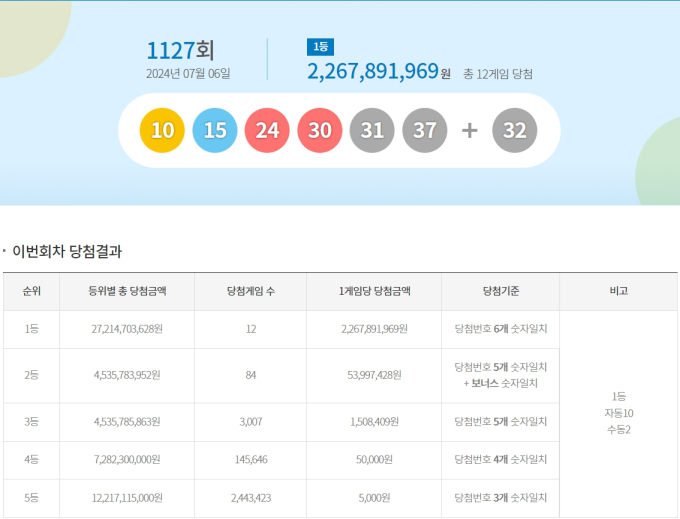Click the 2등 rank cell

coord(31,375)
